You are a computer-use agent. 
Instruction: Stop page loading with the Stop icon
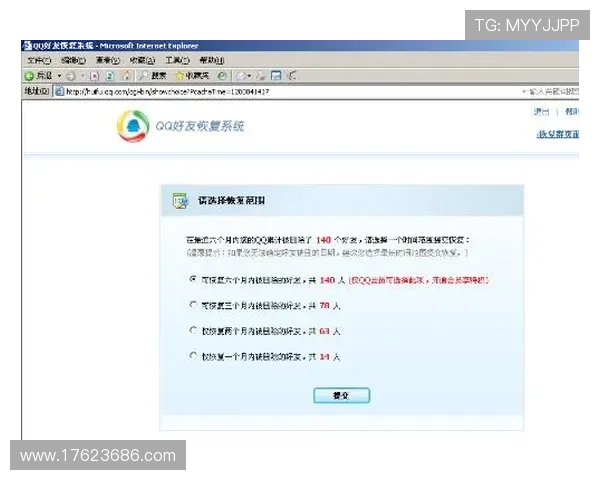(x=95, y=76)
